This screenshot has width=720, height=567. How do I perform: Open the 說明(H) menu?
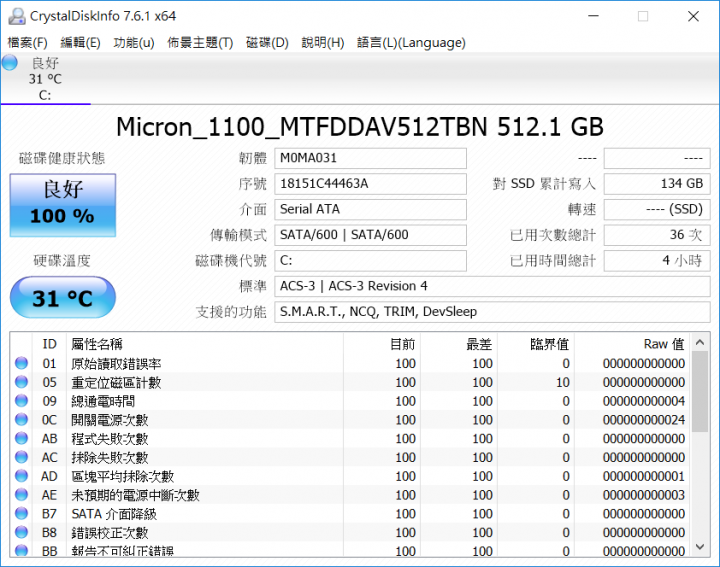click(322, 43)
